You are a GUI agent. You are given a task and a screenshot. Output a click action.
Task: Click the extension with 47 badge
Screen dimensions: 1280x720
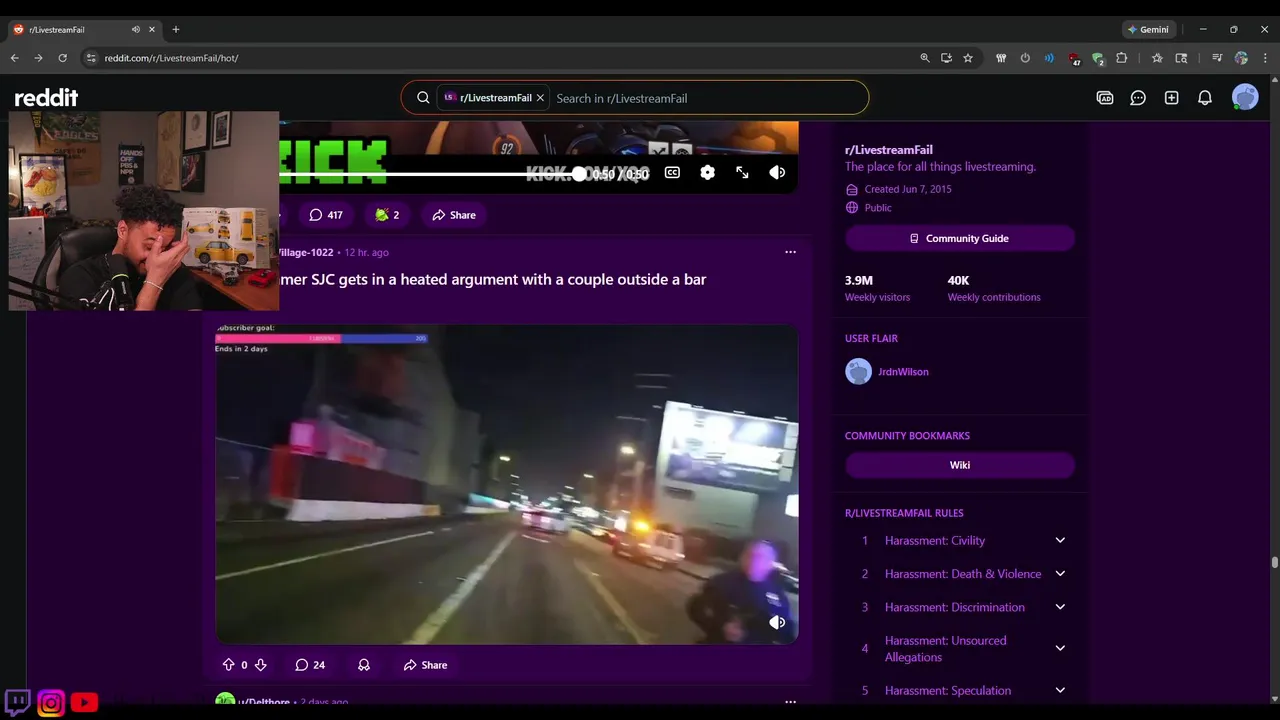[x=1074, y=58]
